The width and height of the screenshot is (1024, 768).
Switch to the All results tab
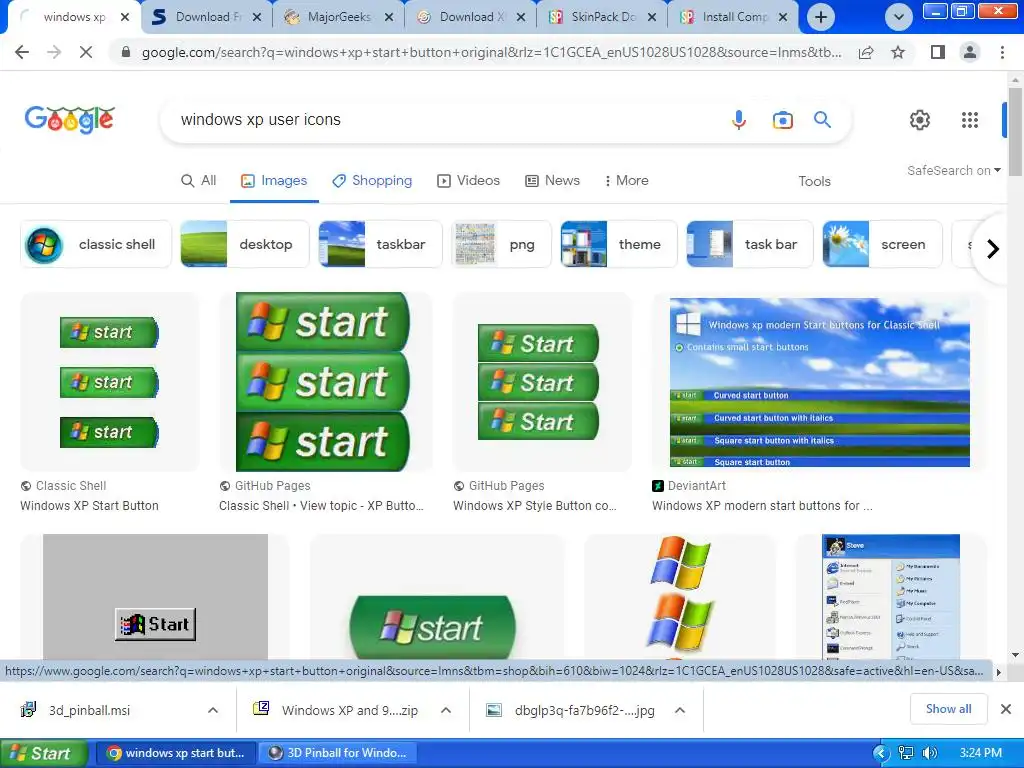pyautogui.click(x=199, y=181)
